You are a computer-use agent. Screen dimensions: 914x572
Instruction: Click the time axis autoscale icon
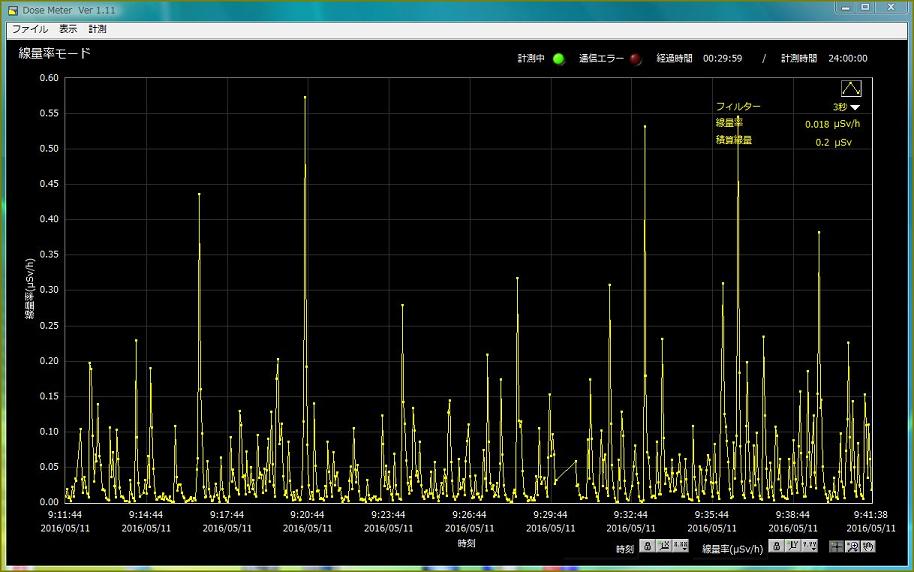tap(664, 547)
